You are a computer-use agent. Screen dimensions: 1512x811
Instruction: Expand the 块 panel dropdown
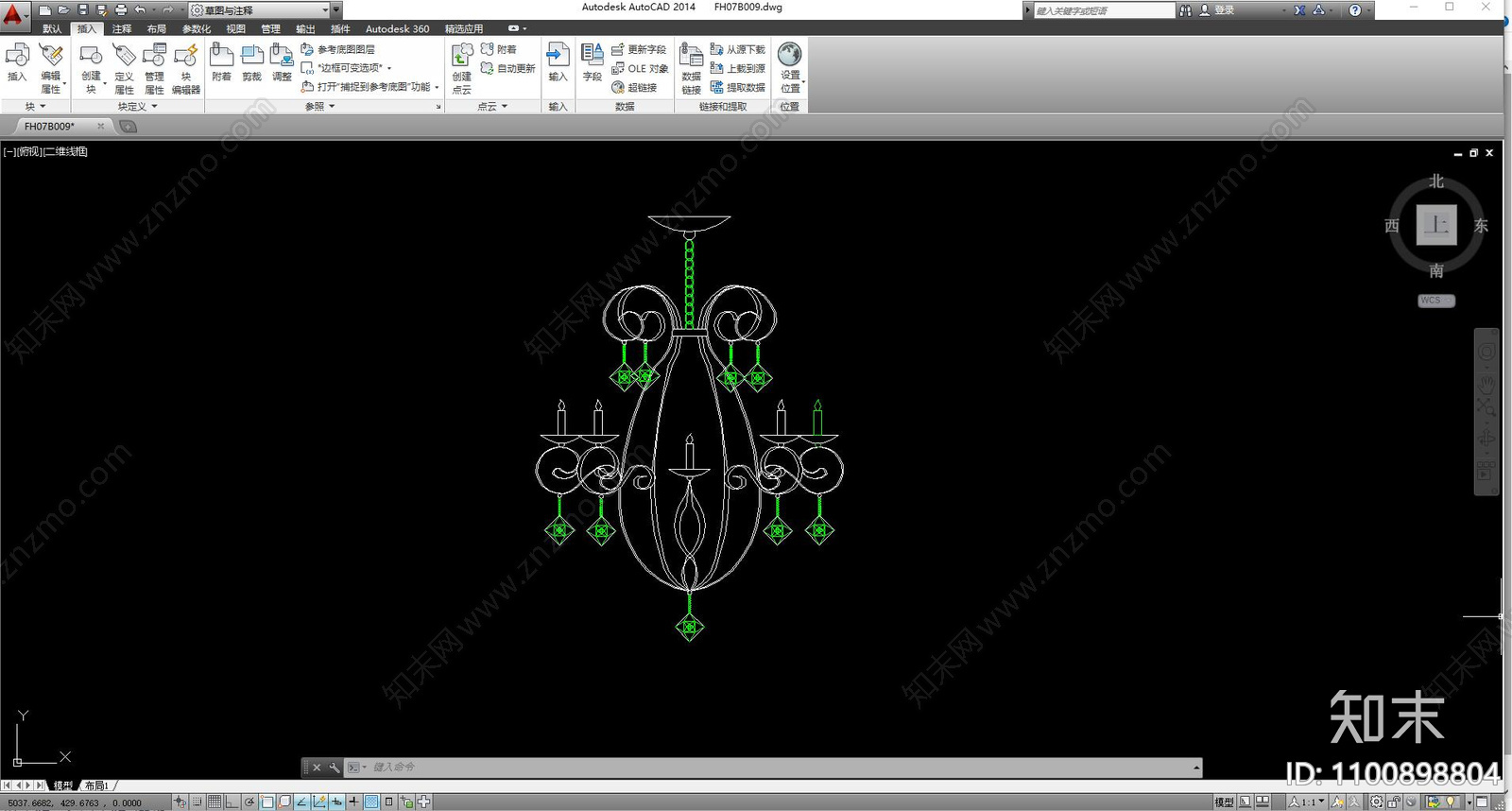coord(35,107)
